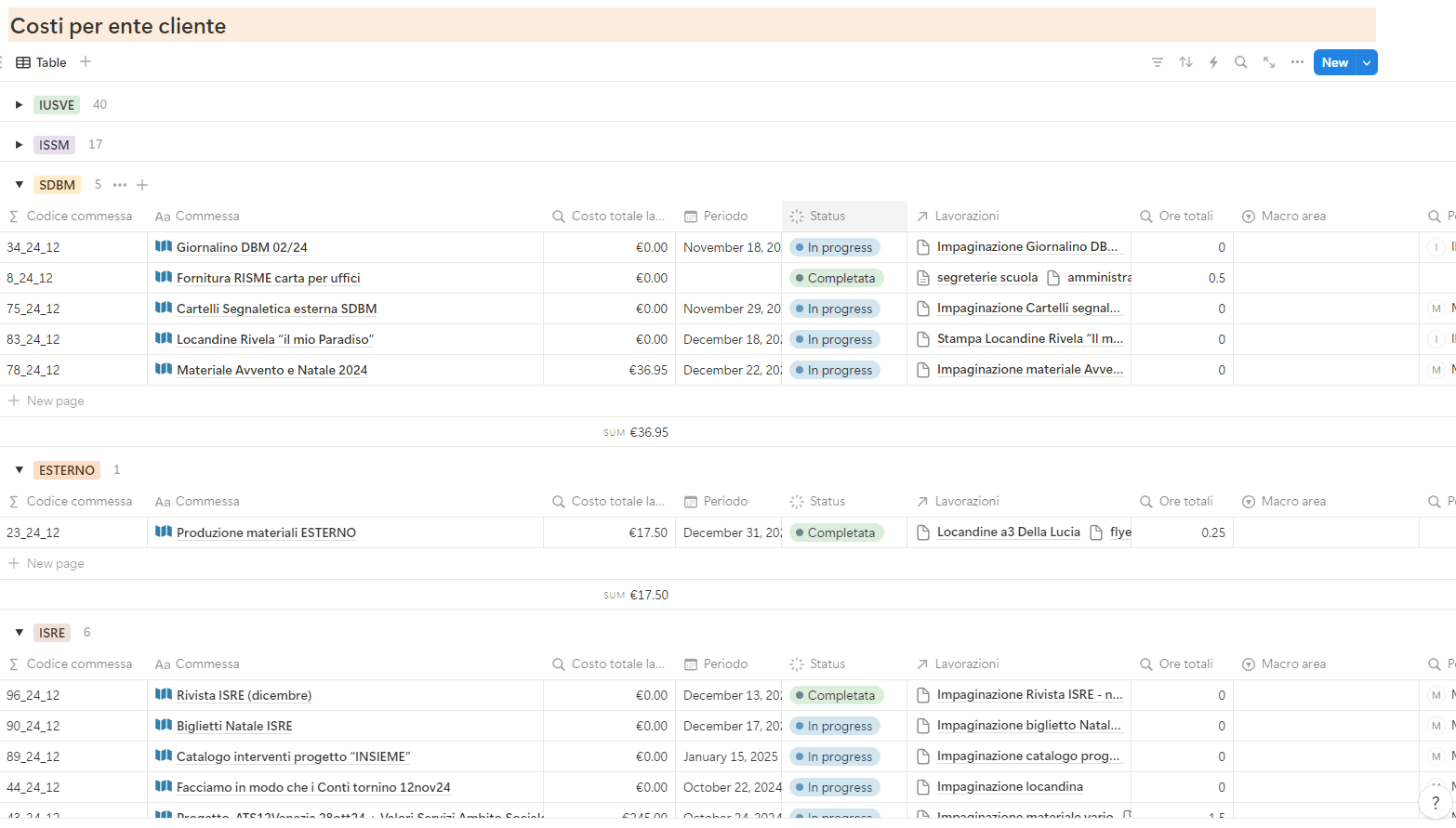Click Completata status of Fornitura RISME row

click(836, 278)
